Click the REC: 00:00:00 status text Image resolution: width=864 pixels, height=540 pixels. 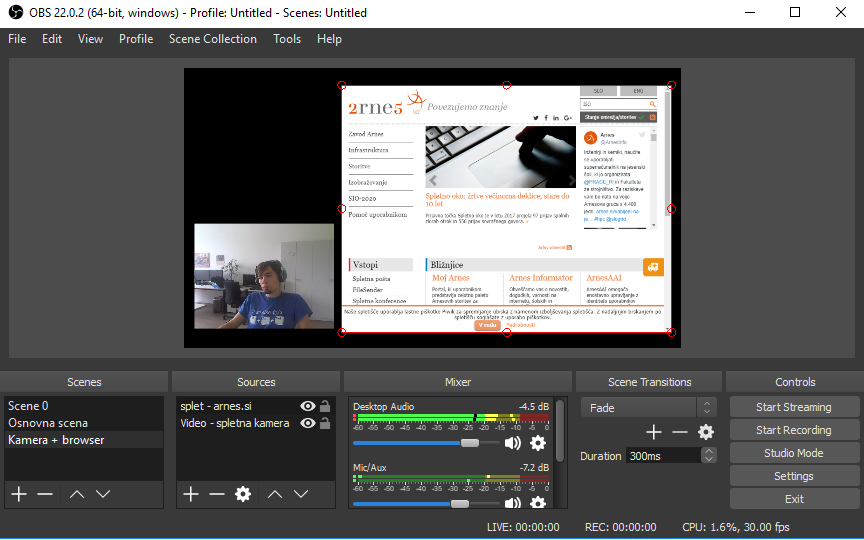pyautogui.click(x=620, y=527)
